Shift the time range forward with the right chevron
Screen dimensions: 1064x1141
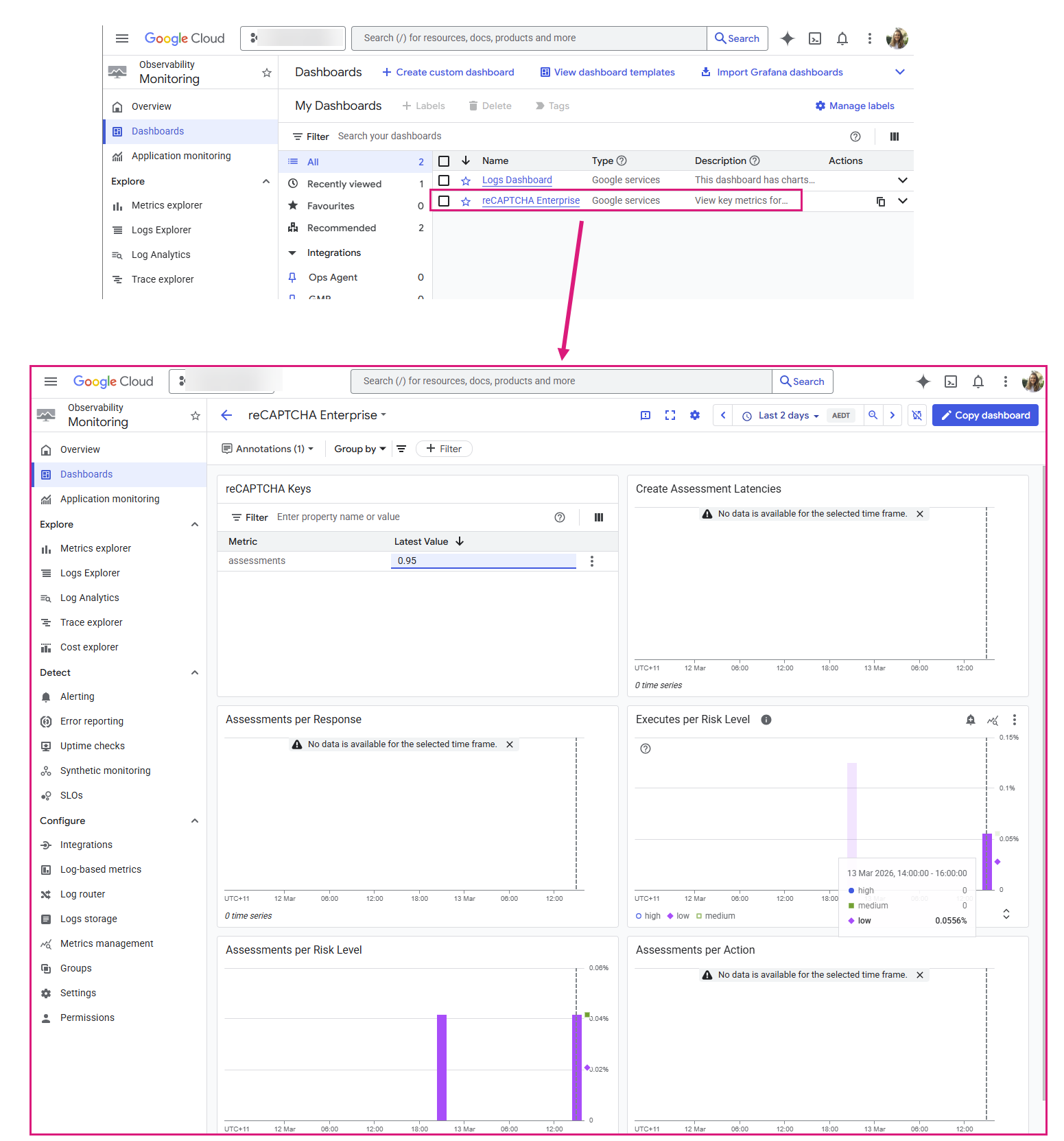click(892, 415)
